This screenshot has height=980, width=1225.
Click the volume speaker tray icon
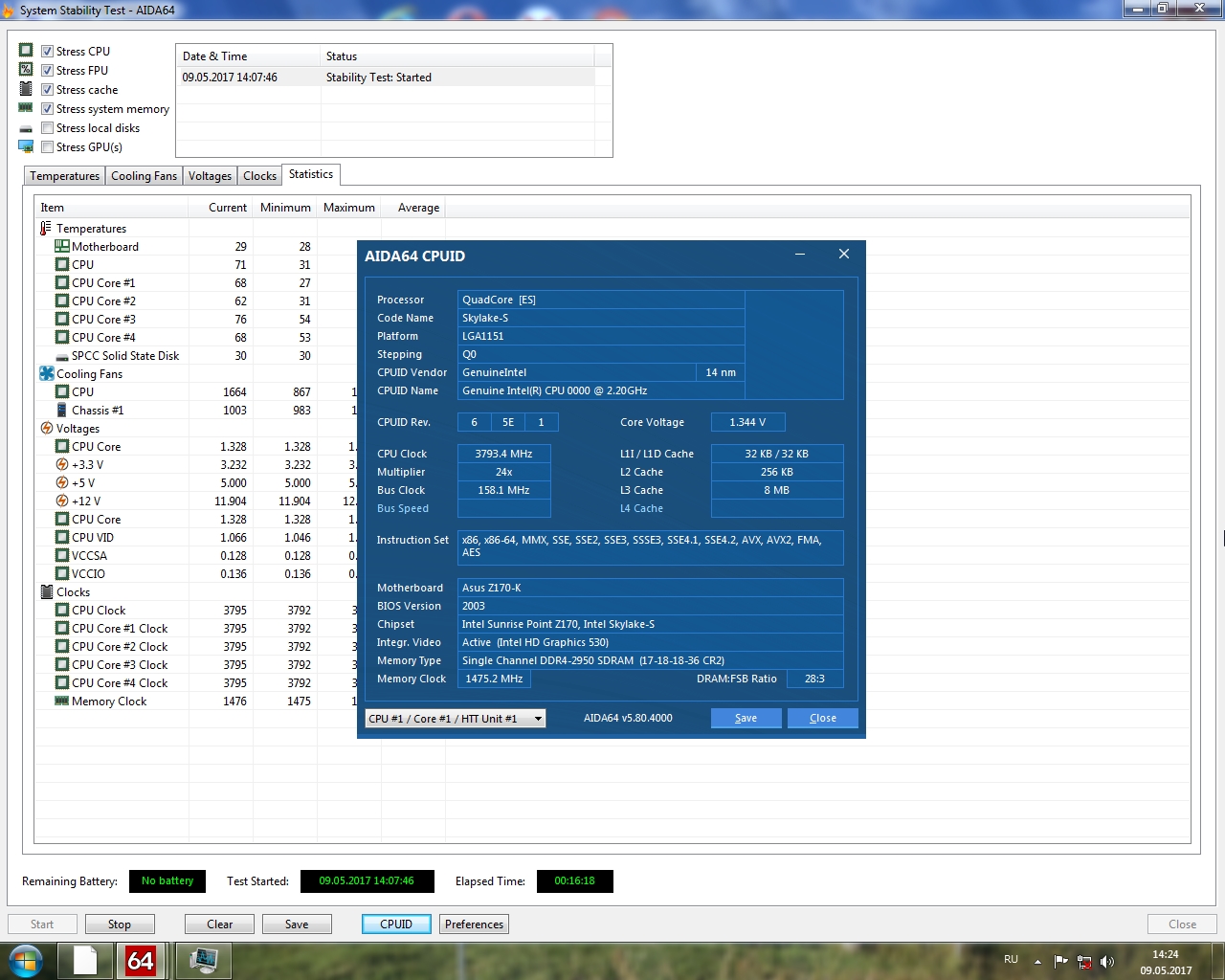click(x=1107, y=962)
